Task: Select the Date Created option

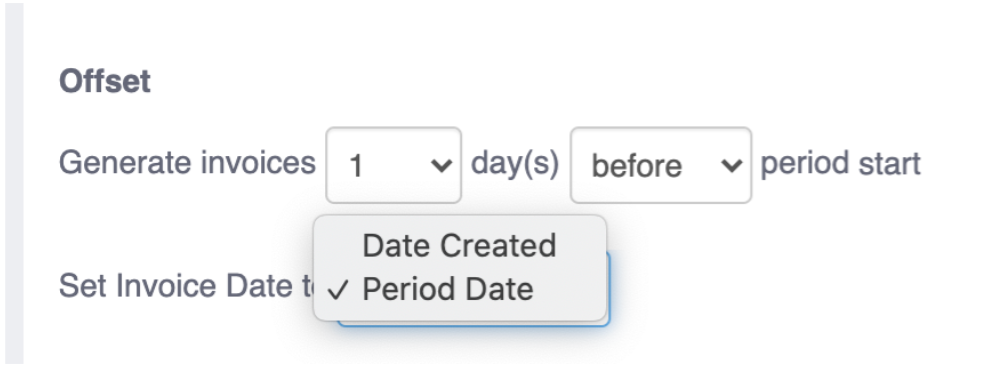Action: 460,246
